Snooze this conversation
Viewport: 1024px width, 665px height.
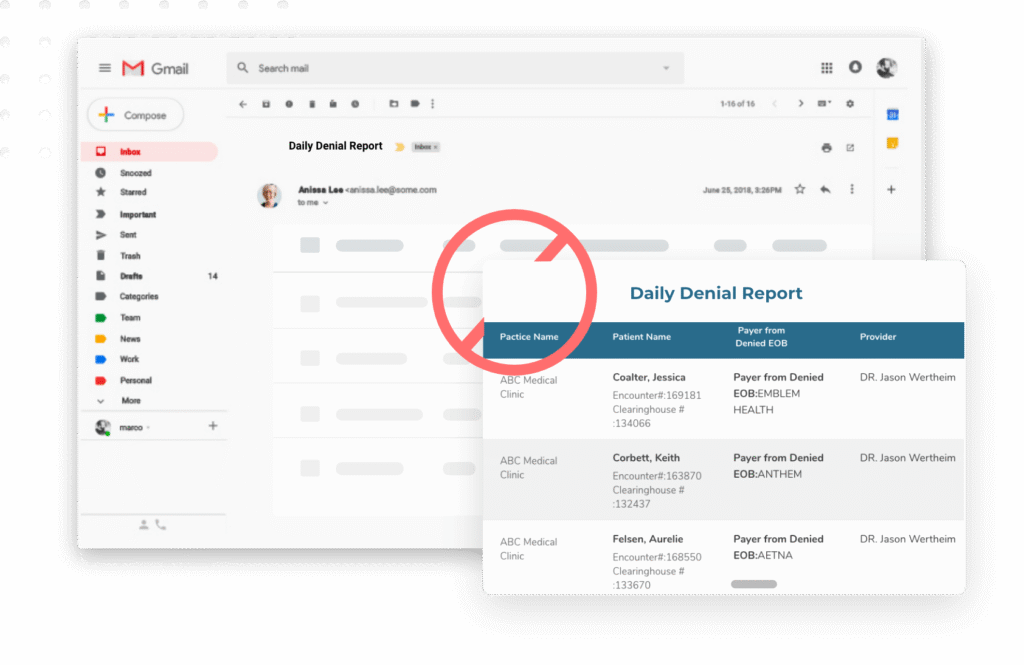pyautogui.click(x=355, y=104)
